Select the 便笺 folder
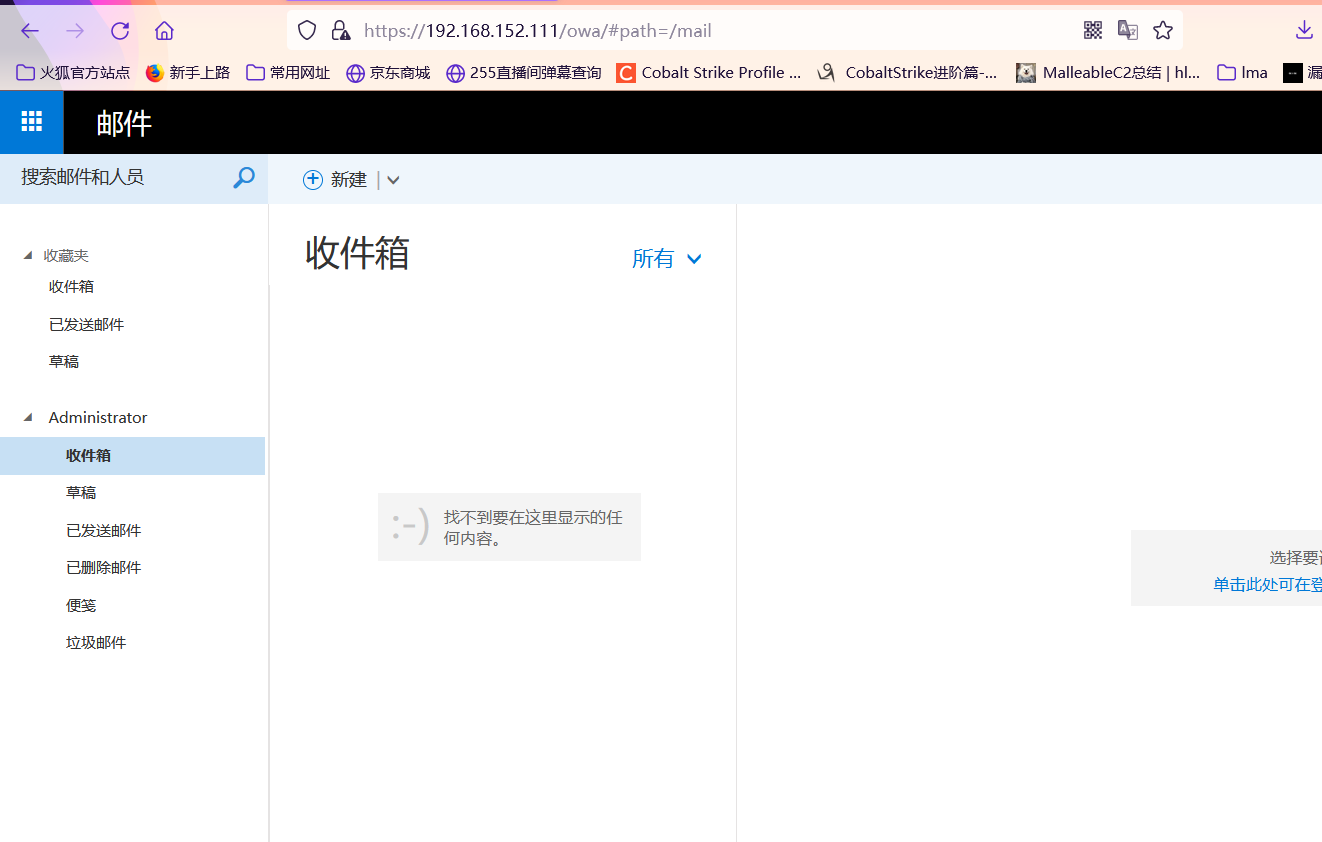The height and width of the screenshot is (842, 1322). (x=80, y=605)
